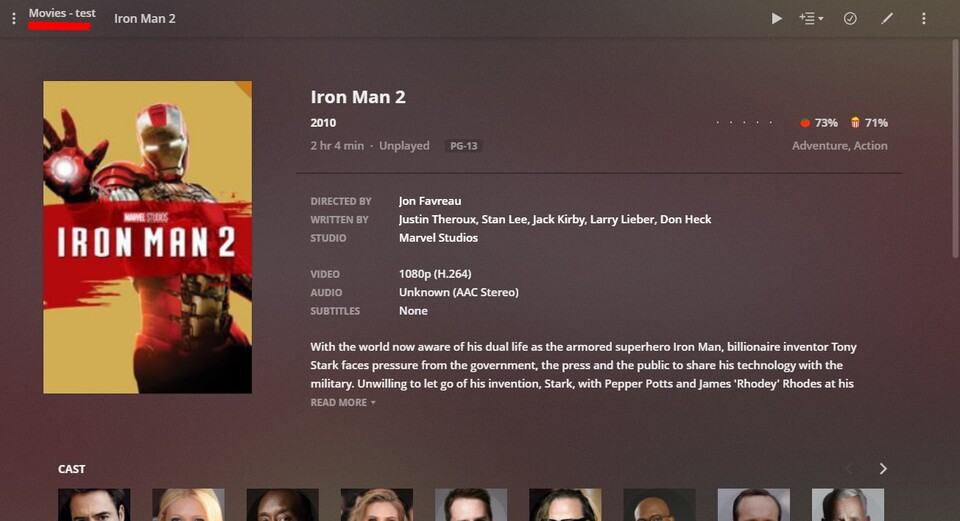Expand the summary with READ MORE
Viewport: 960px width, 521px height.
pos(343,402)
